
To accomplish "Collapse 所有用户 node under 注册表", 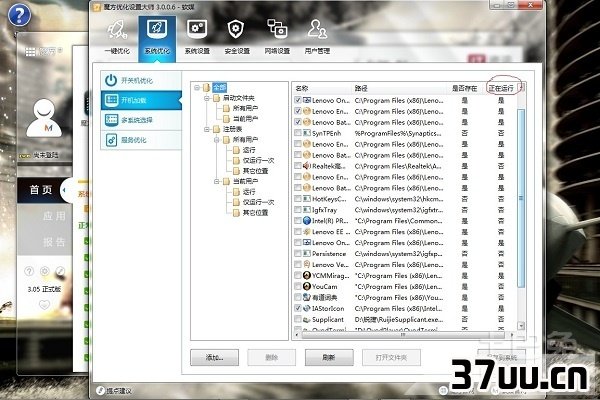I will pos(217,140).
